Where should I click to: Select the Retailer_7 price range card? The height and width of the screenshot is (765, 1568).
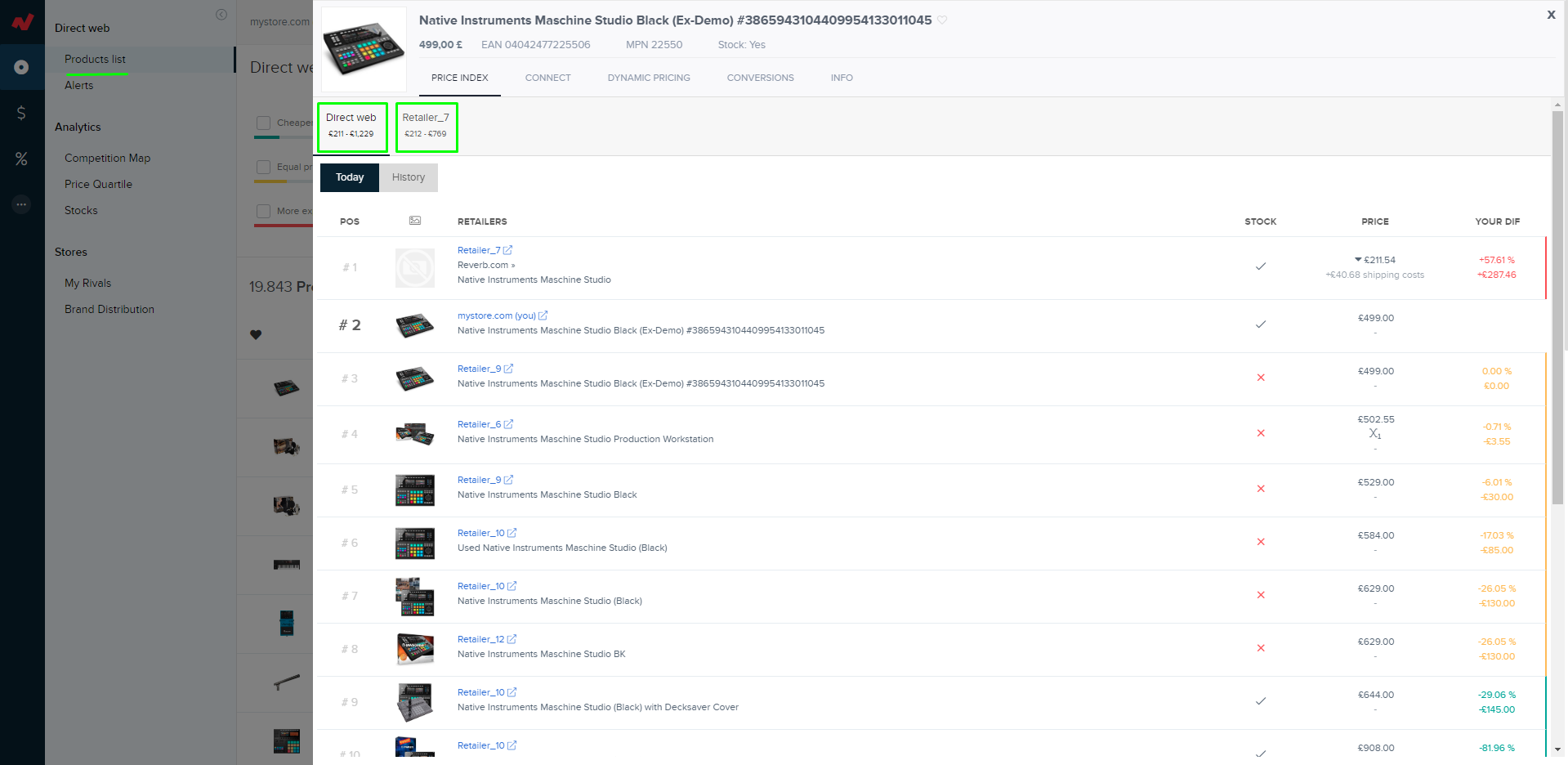point(427,127)
